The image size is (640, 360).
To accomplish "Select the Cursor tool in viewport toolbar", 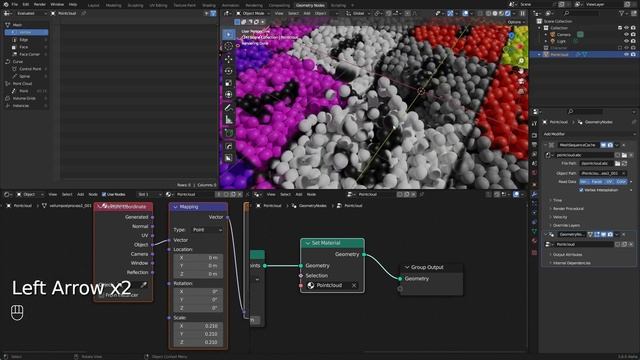I will point(229,47).
